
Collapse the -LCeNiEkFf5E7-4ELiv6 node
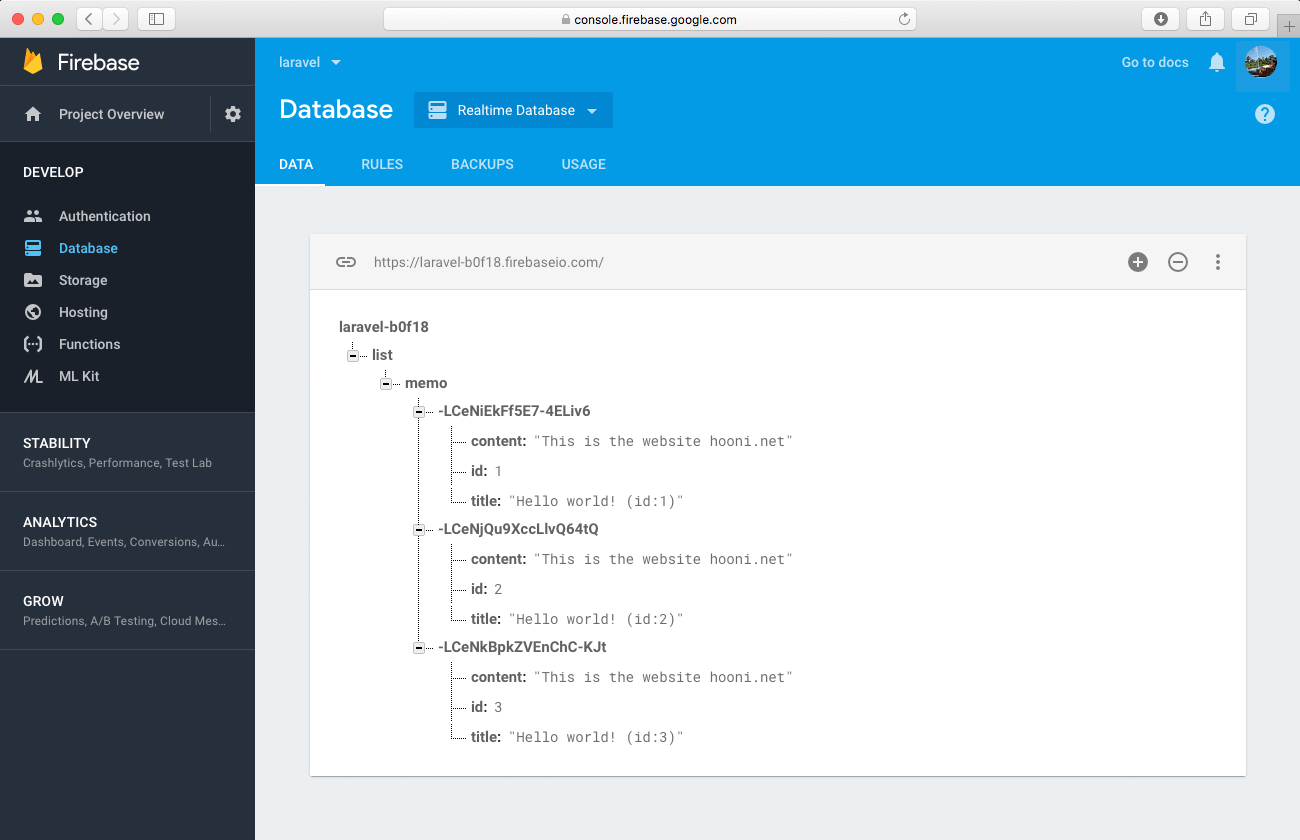[x=419, y=411]
